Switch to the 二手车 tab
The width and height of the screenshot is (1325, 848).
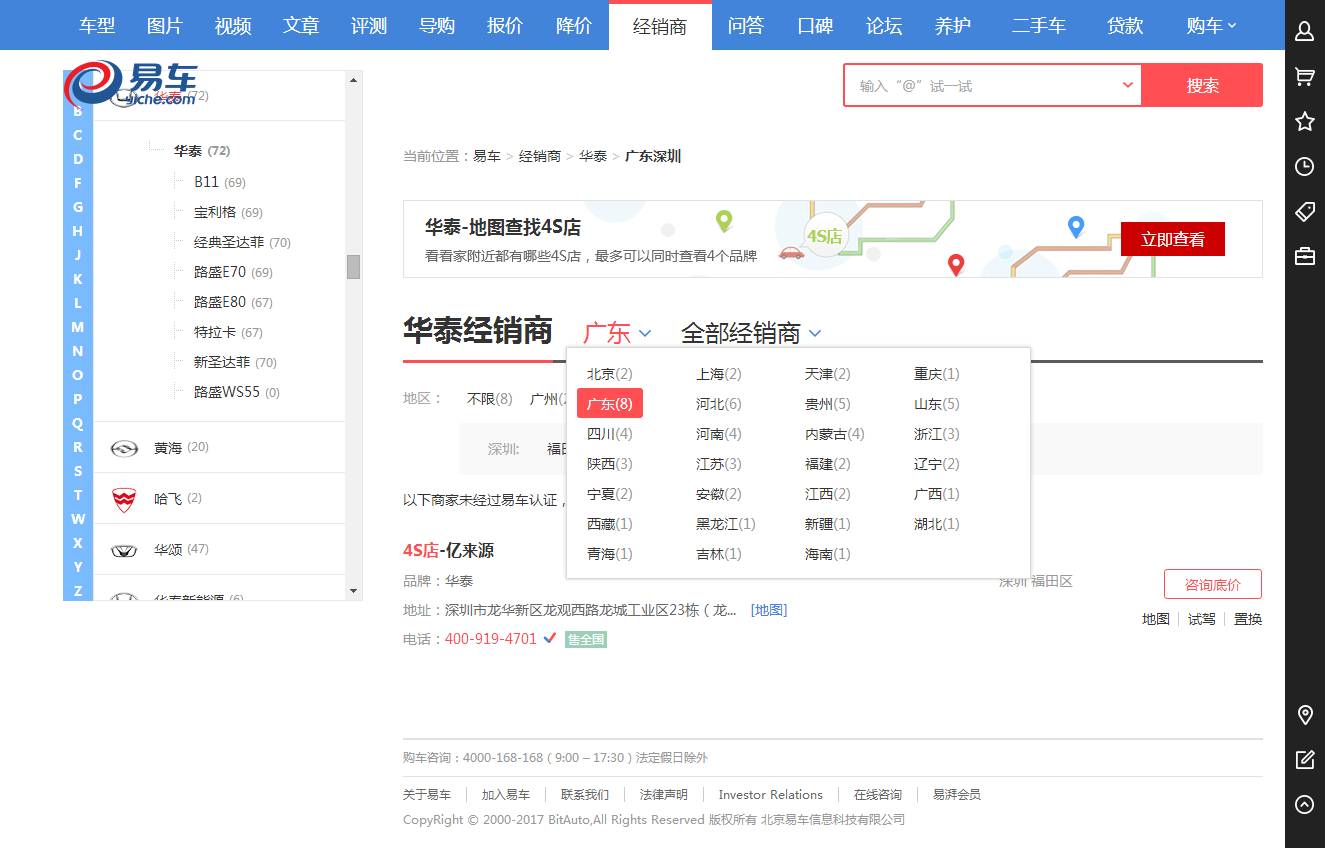[1039, 26]
